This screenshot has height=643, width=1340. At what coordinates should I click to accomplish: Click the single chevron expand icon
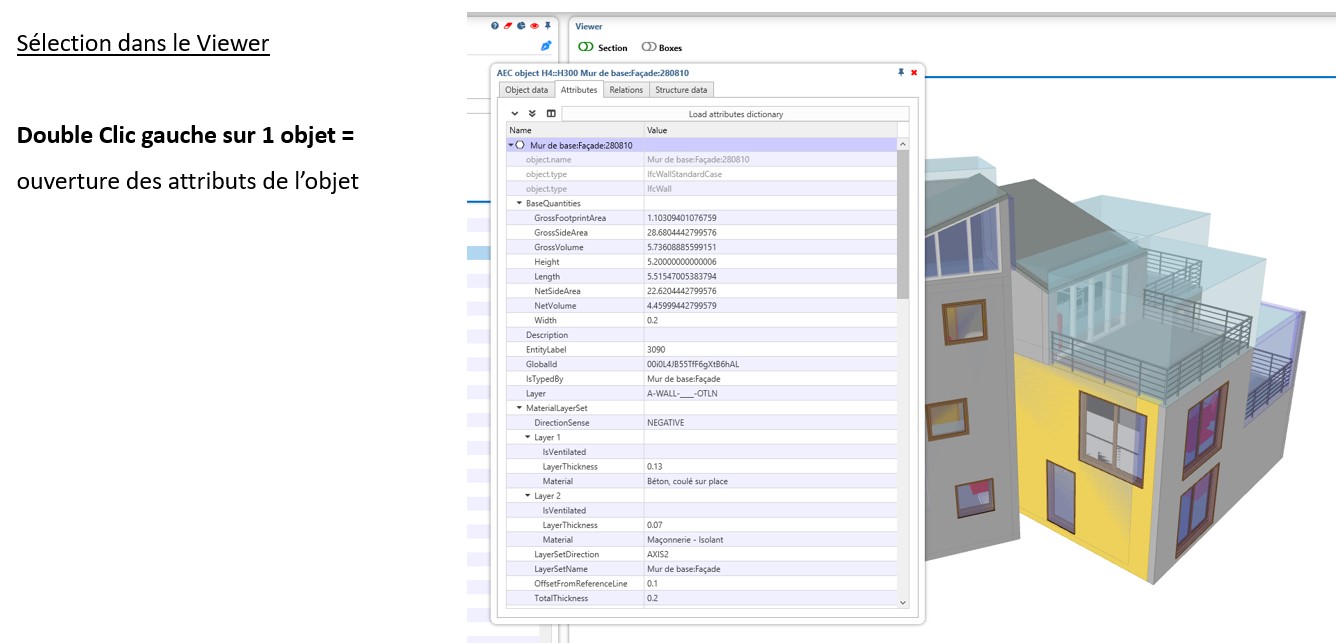[515, 114]
